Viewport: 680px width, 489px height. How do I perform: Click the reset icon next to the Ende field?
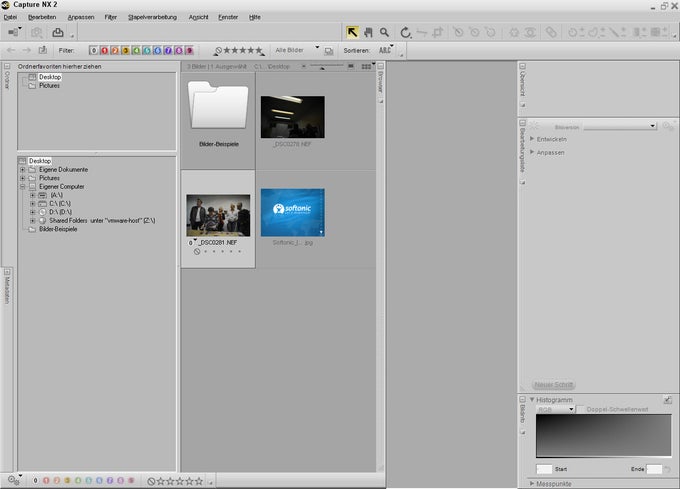667,469
